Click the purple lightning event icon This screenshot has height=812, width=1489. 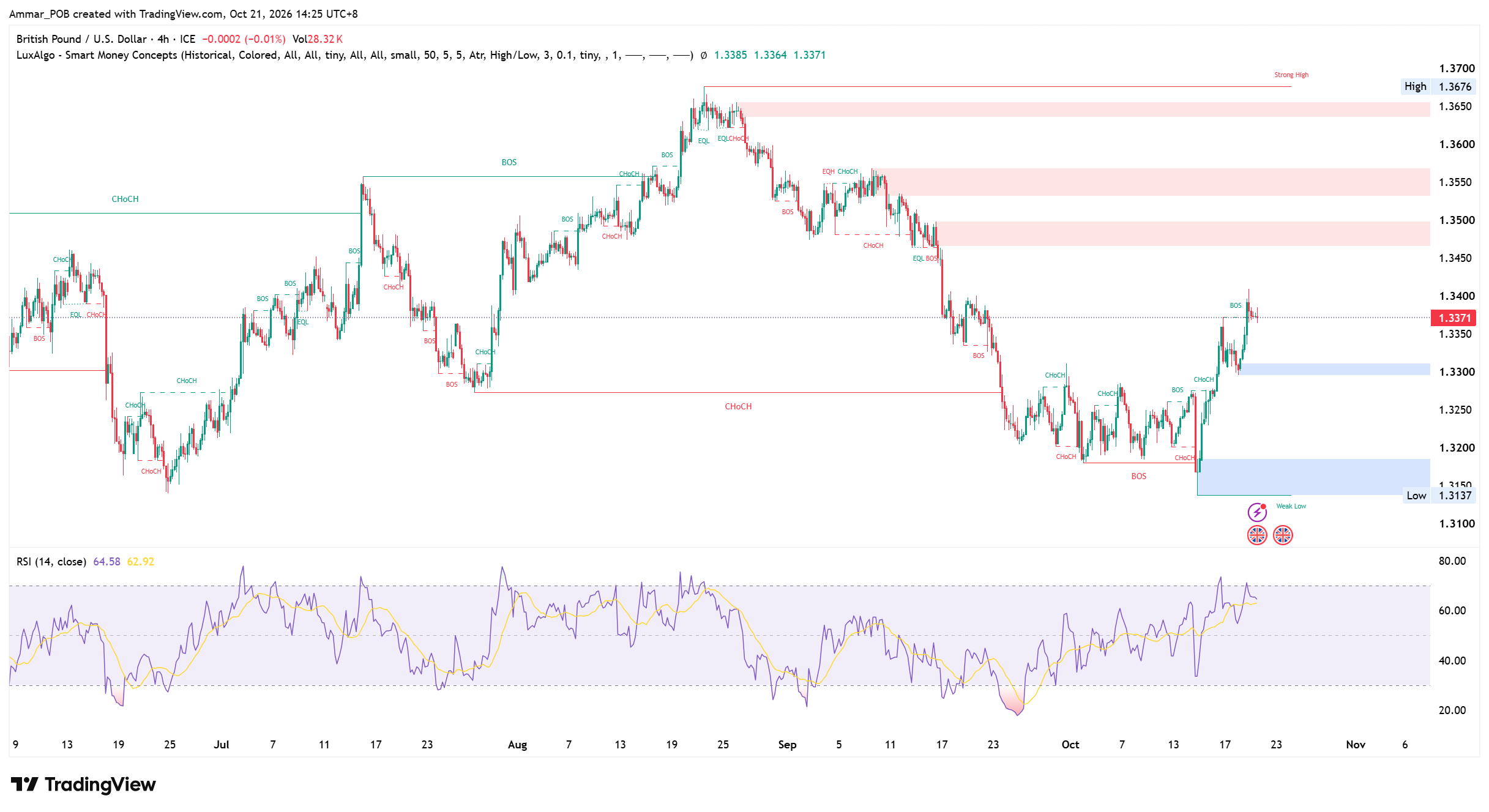(x=1257, y=512)
